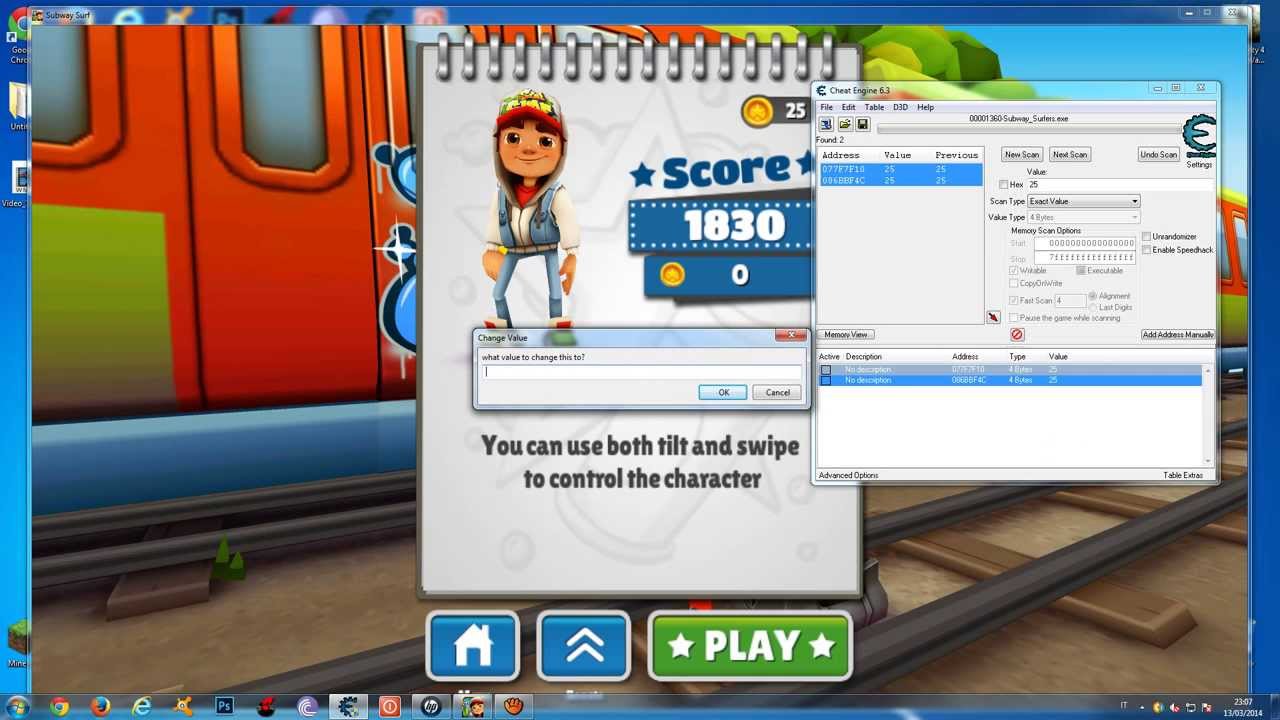
Task: Click the red arrow add-to-address-list icon
Action: 993,317
